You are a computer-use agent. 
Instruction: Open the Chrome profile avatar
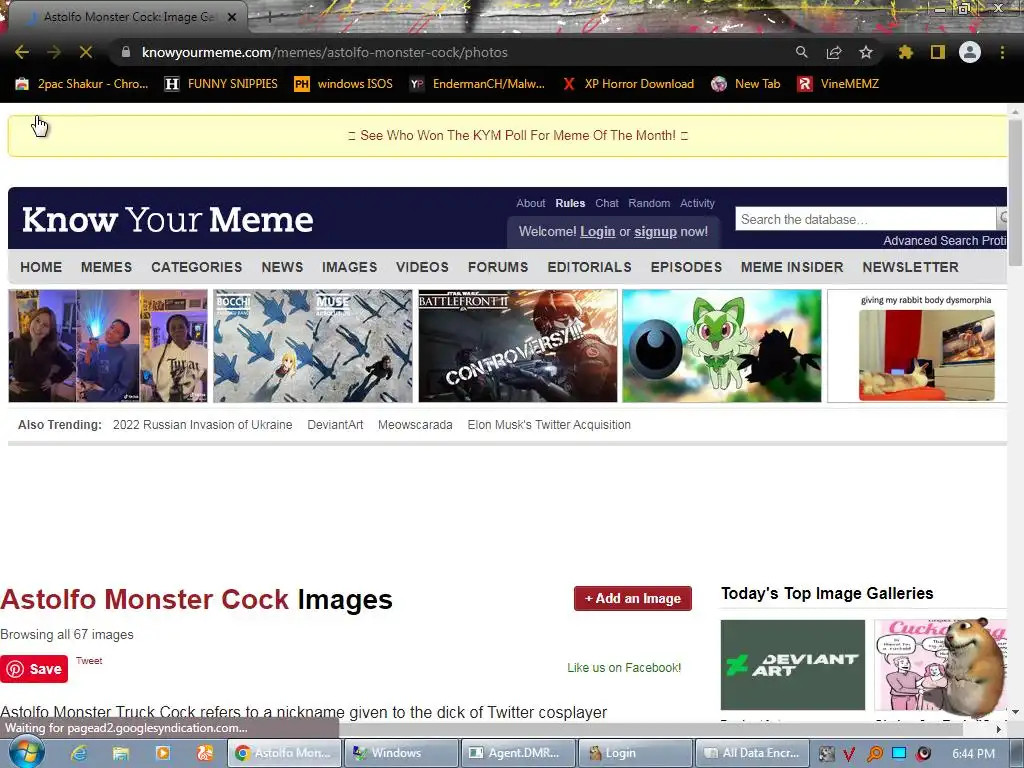970,52
